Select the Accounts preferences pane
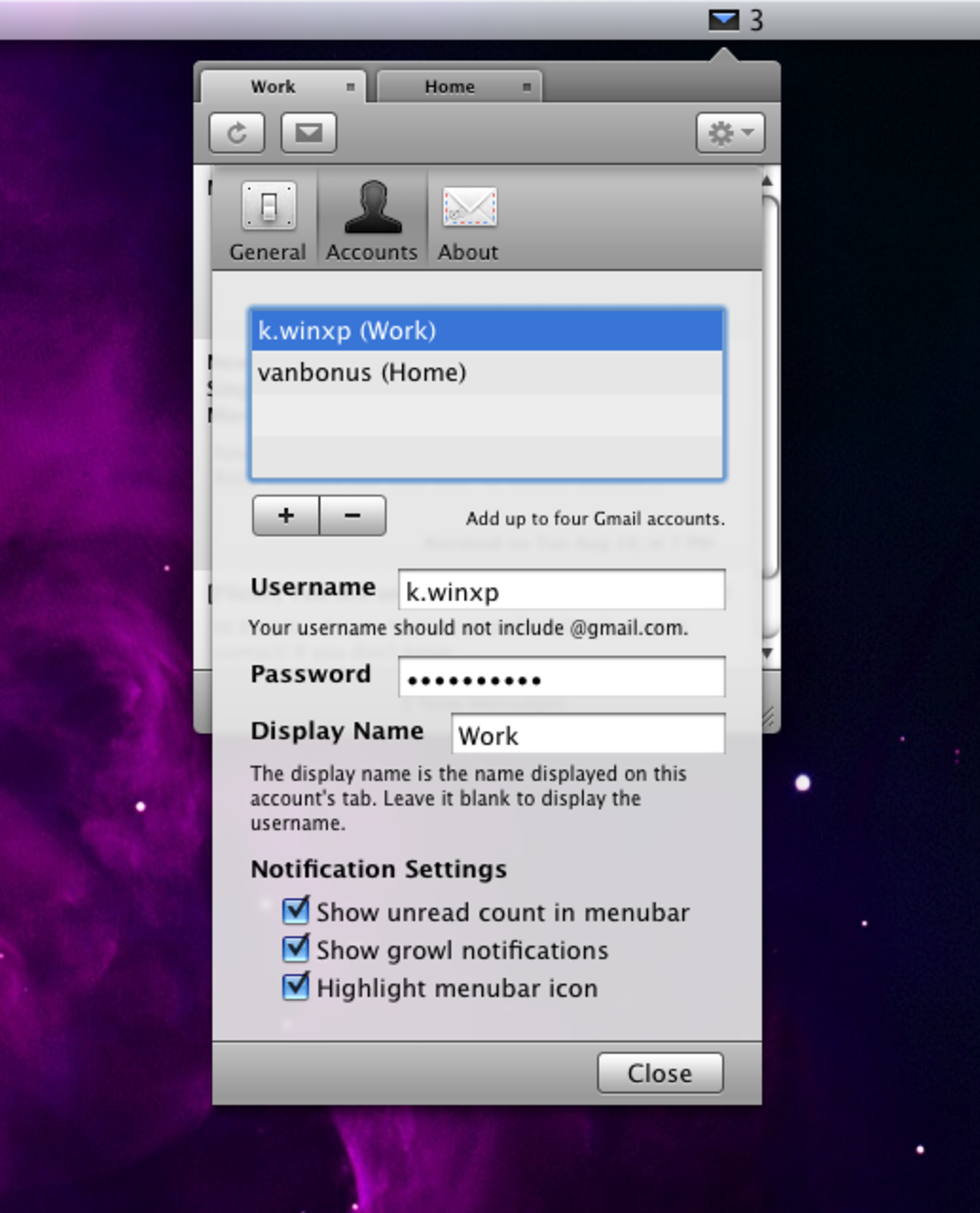The image size is (980, 1213). [372, 221]
